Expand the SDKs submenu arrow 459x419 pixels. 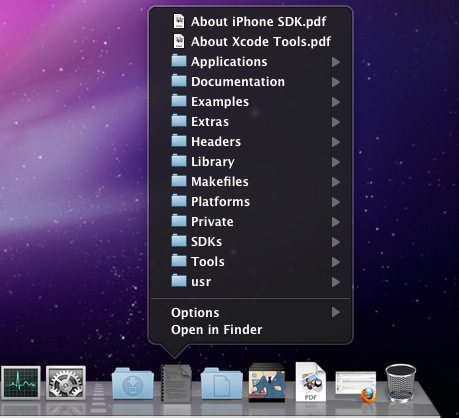pos(336,242)
